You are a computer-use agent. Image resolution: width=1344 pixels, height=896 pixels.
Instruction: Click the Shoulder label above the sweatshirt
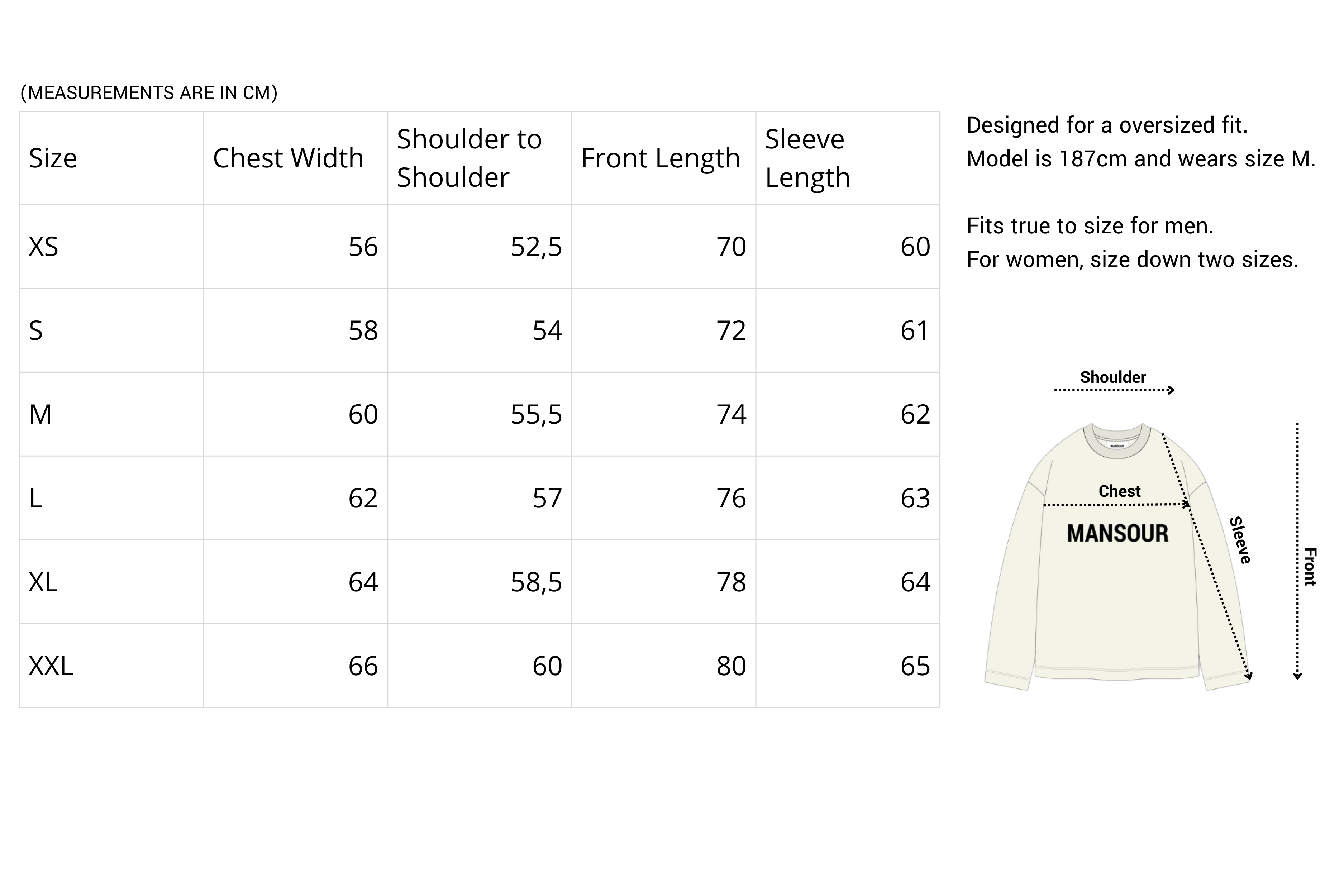[1112, 377]
